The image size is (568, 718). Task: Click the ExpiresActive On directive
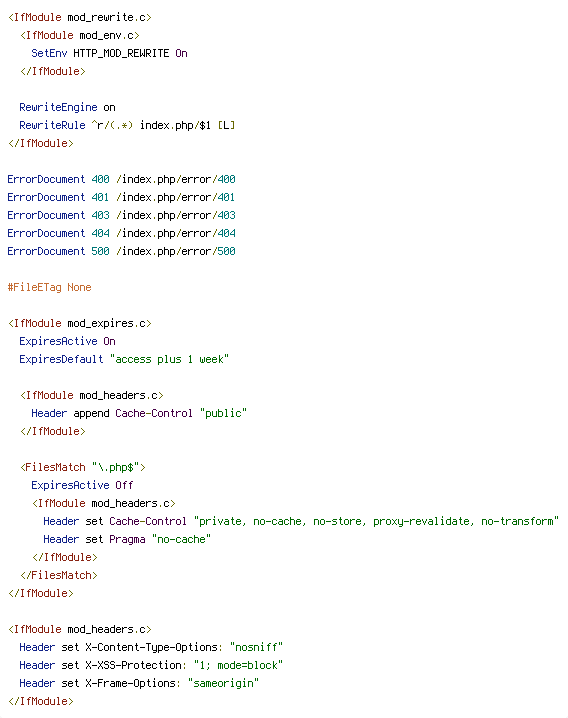click(x=67, y=341)
